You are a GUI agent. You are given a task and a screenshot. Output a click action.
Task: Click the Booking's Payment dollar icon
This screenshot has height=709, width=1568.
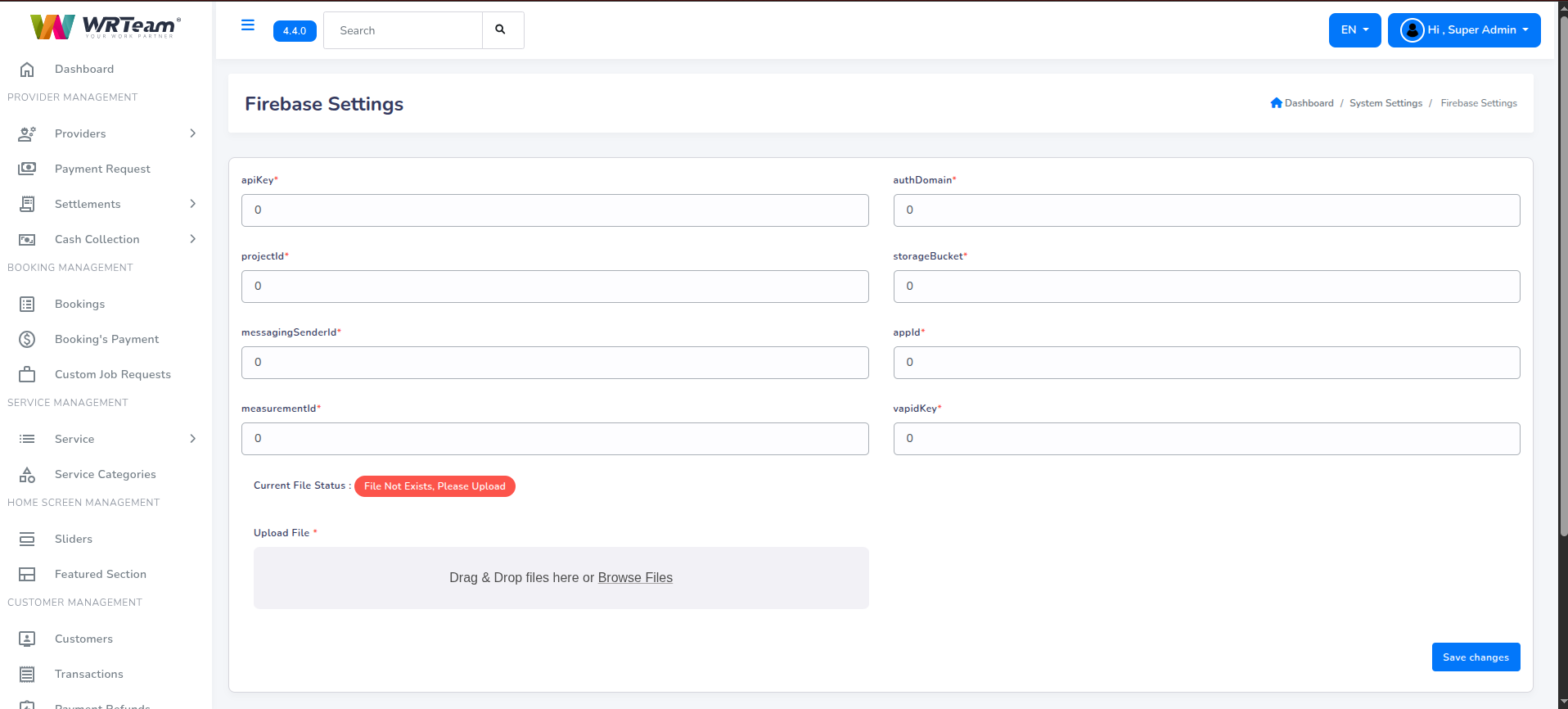(27, 340)
